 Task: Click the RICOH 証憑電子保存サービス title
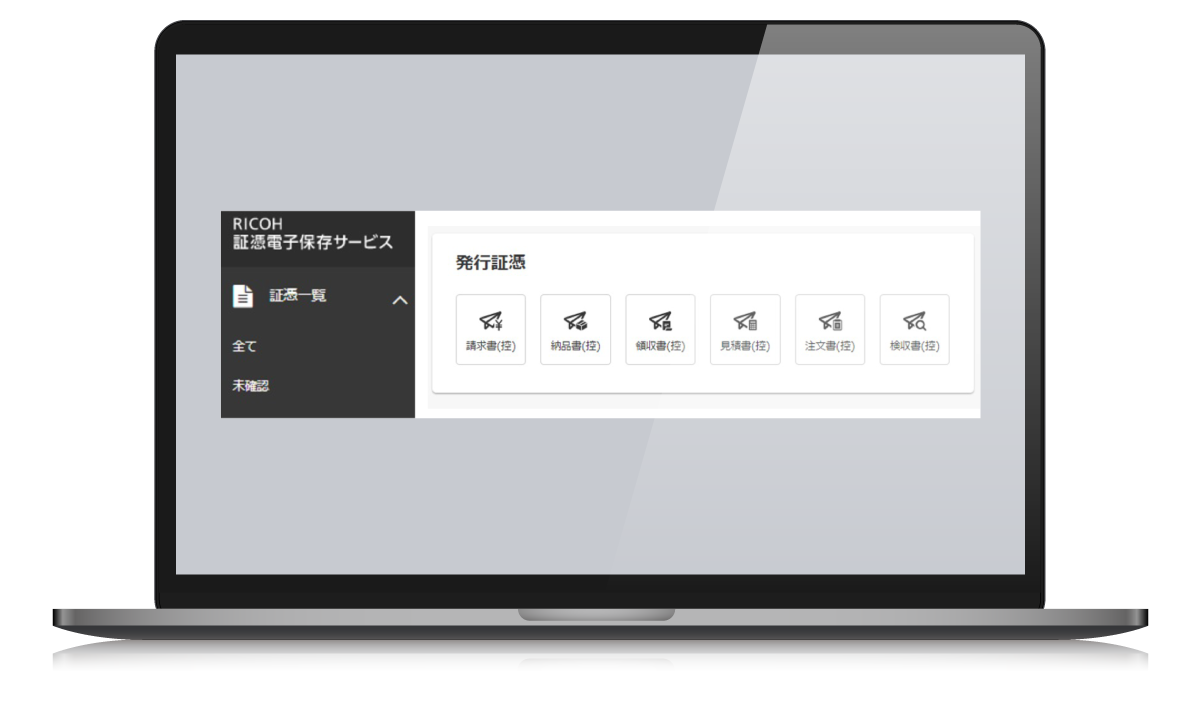coord(312,244)
